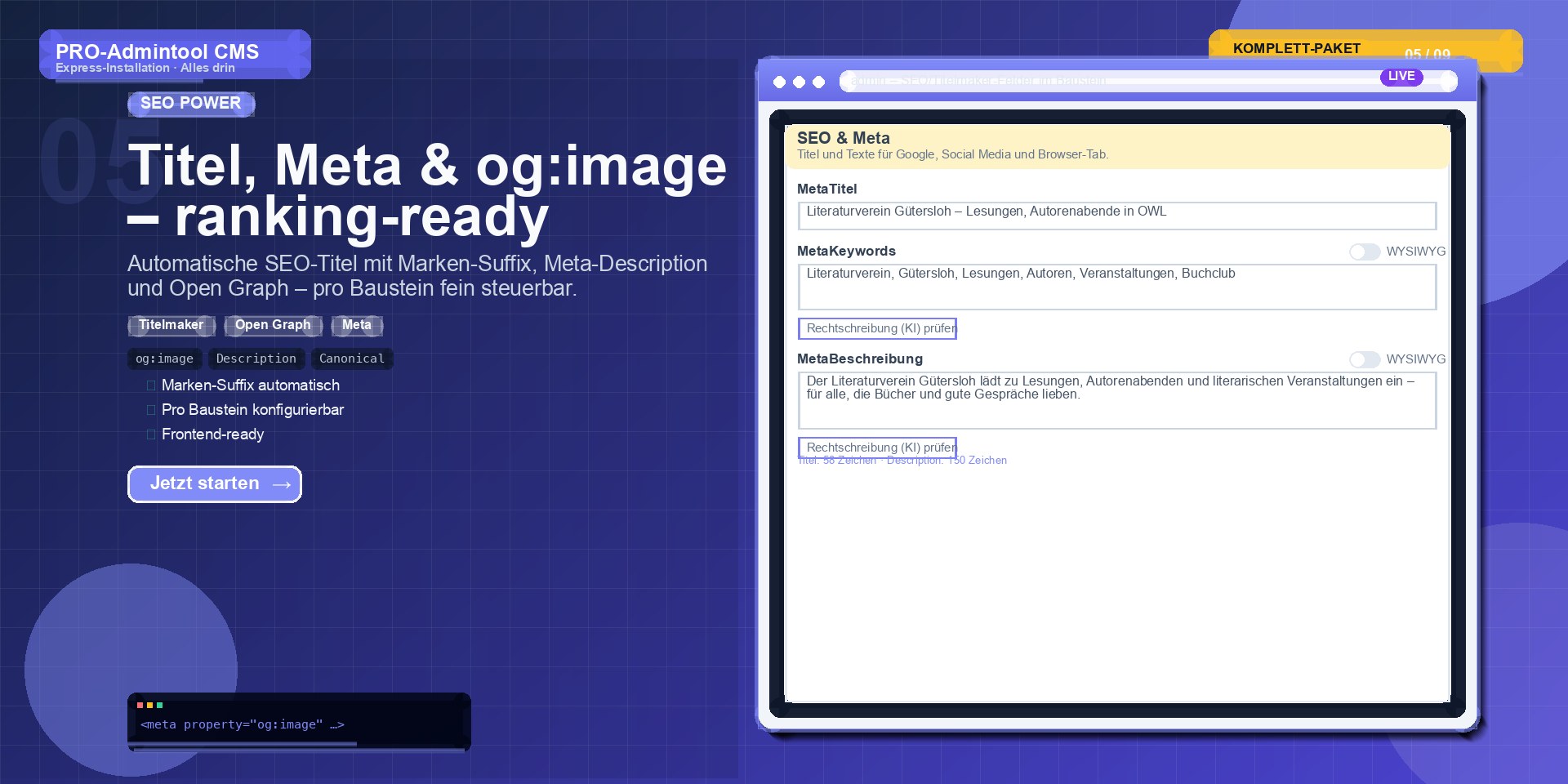1568x784 pixels.
Task: Click the Frontend-ready list item
Action: [x=212, y=434]
